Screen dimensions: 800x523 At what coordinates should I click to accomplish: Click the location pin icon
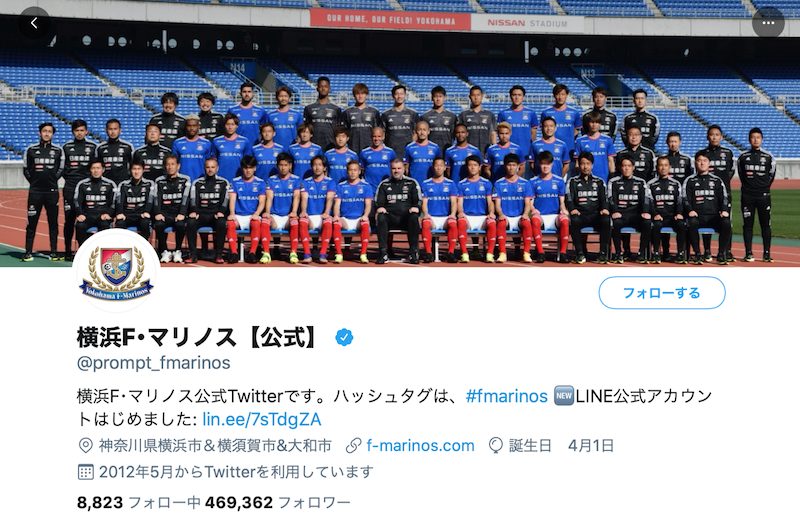pos(85,445)
